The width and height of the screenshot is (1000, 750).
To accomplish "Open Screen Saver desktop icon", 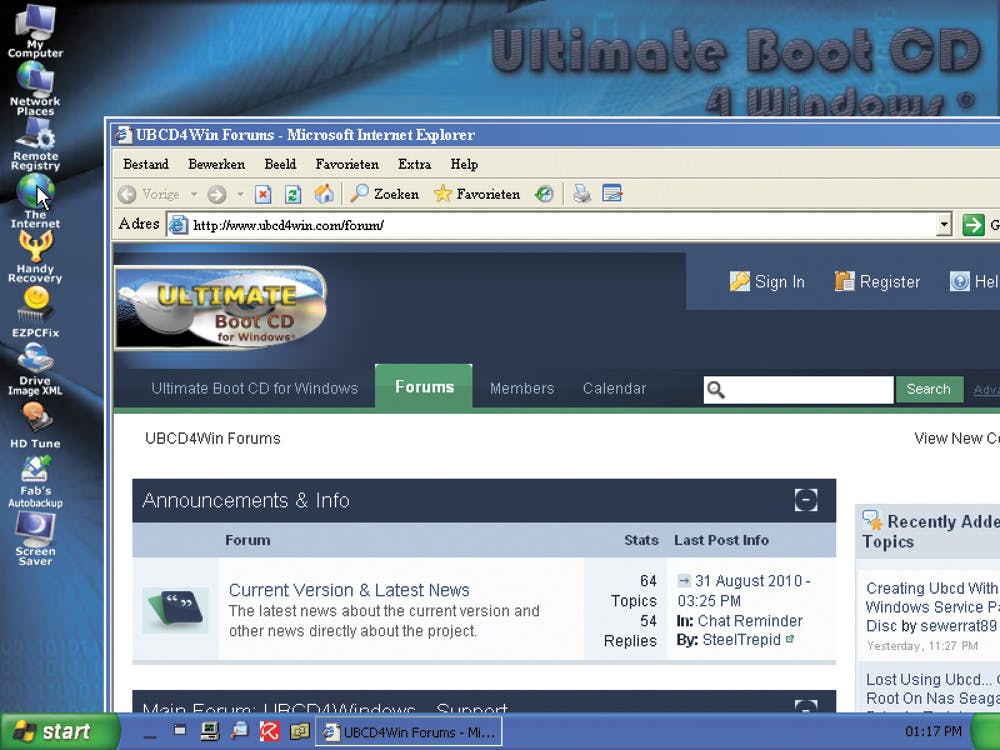I will point(35,539).
